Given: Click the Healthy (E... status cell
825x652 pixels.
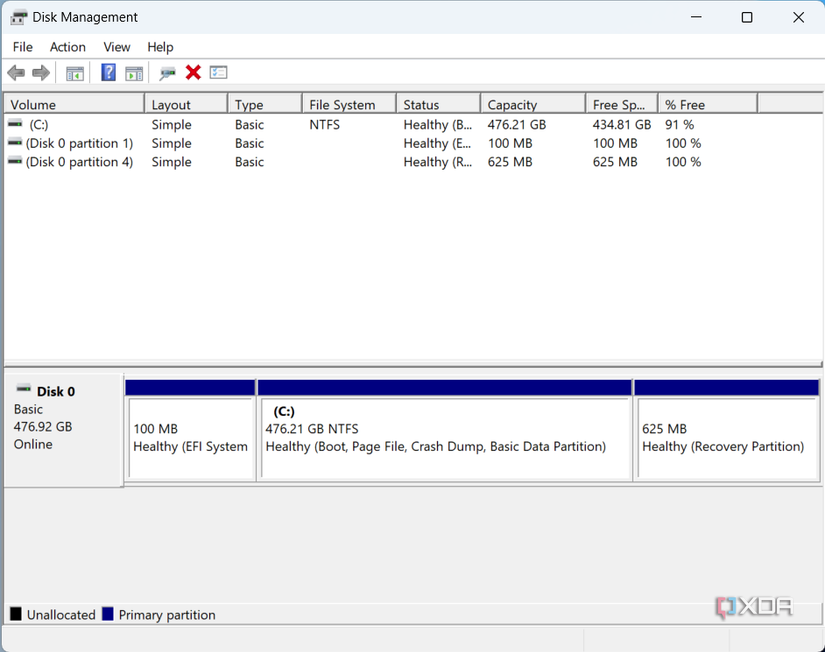Looking at the screenshot, I should pyautogui.click(x=437, y=143).
